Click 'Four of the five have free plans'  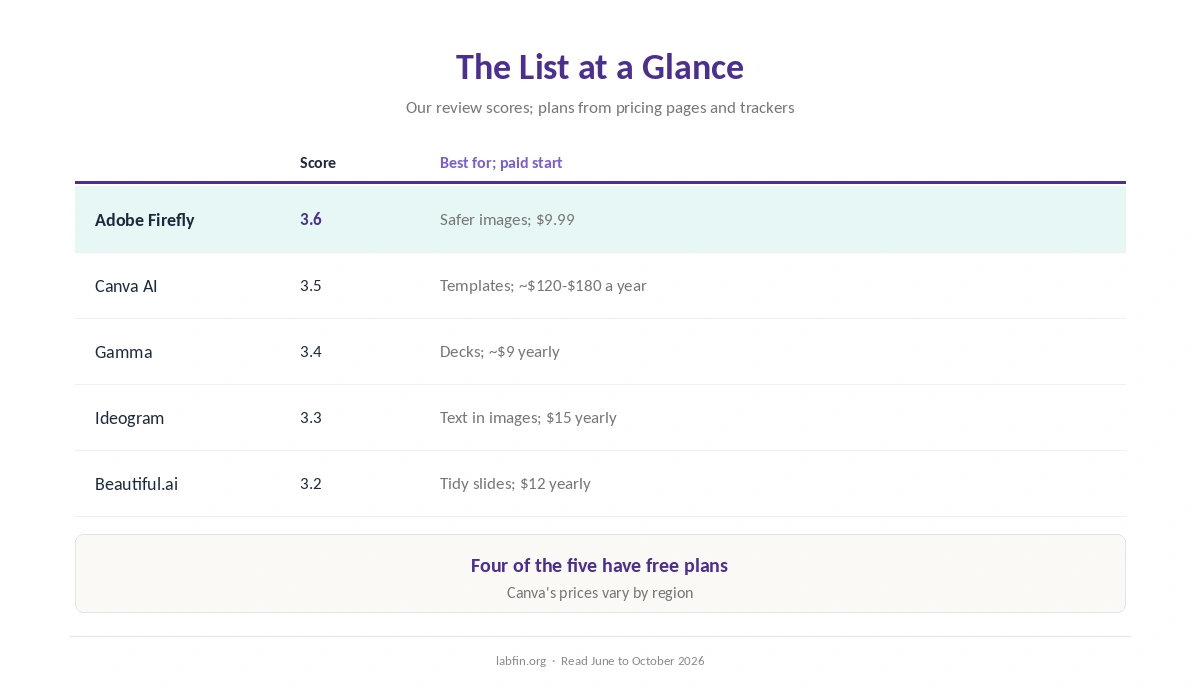coord(600,565)
